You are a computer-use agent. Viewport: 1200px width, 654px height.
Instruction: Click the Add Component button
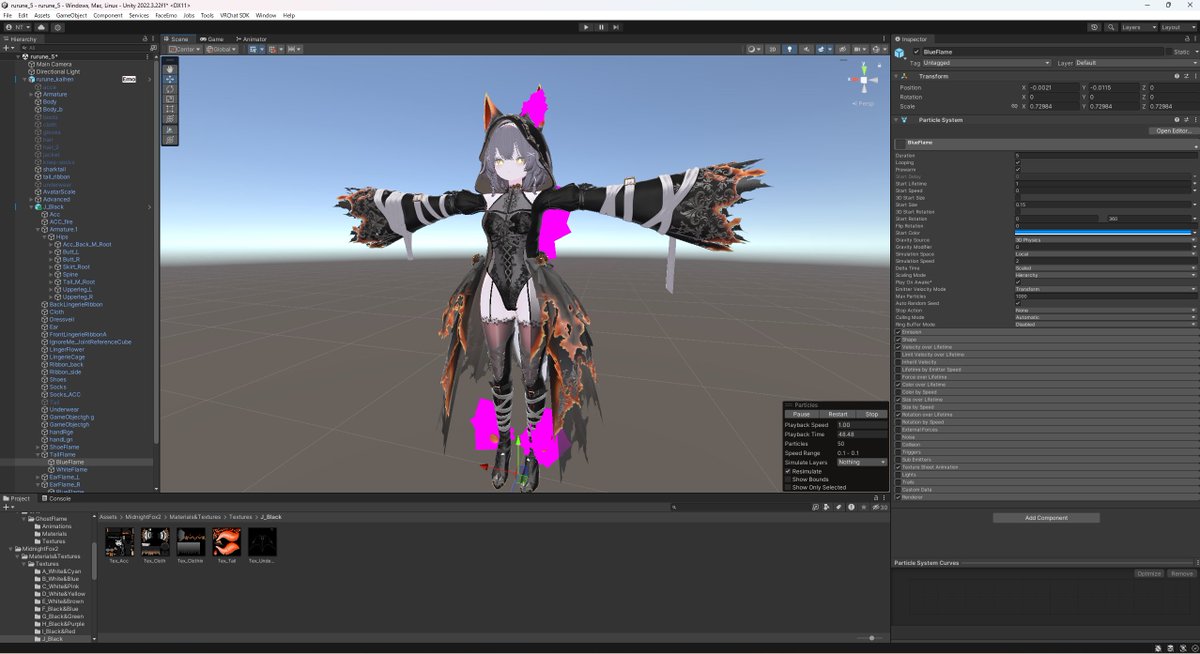[x=1046, y=518]
